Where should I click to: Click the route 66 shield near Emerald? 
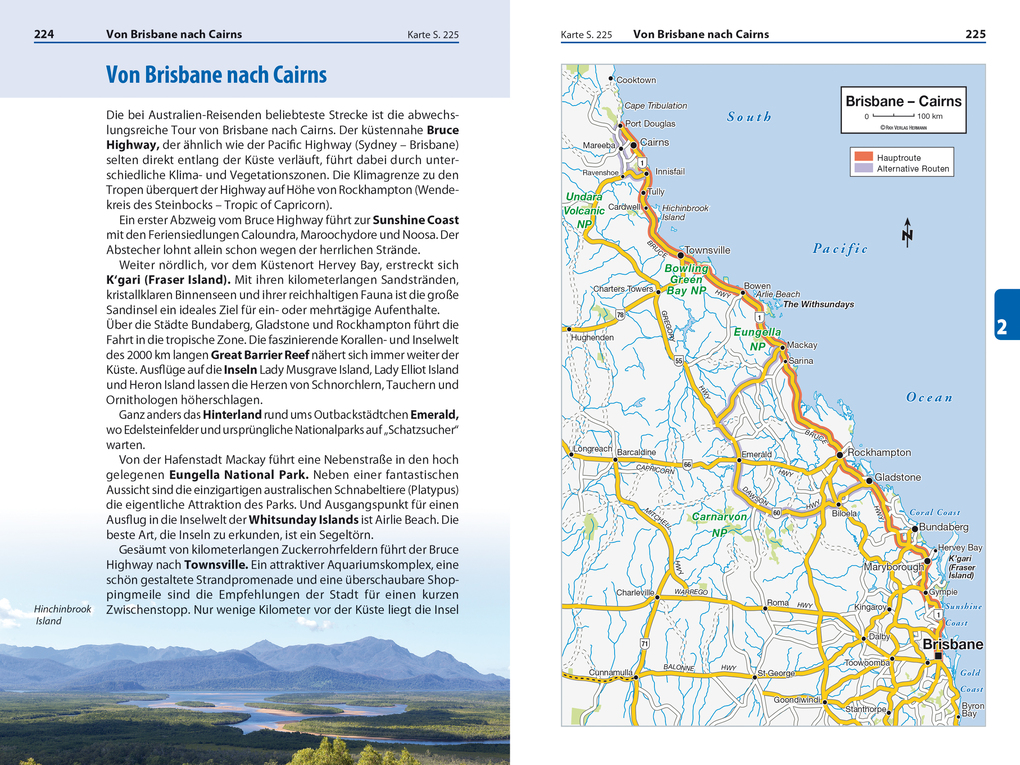[688, 464]
